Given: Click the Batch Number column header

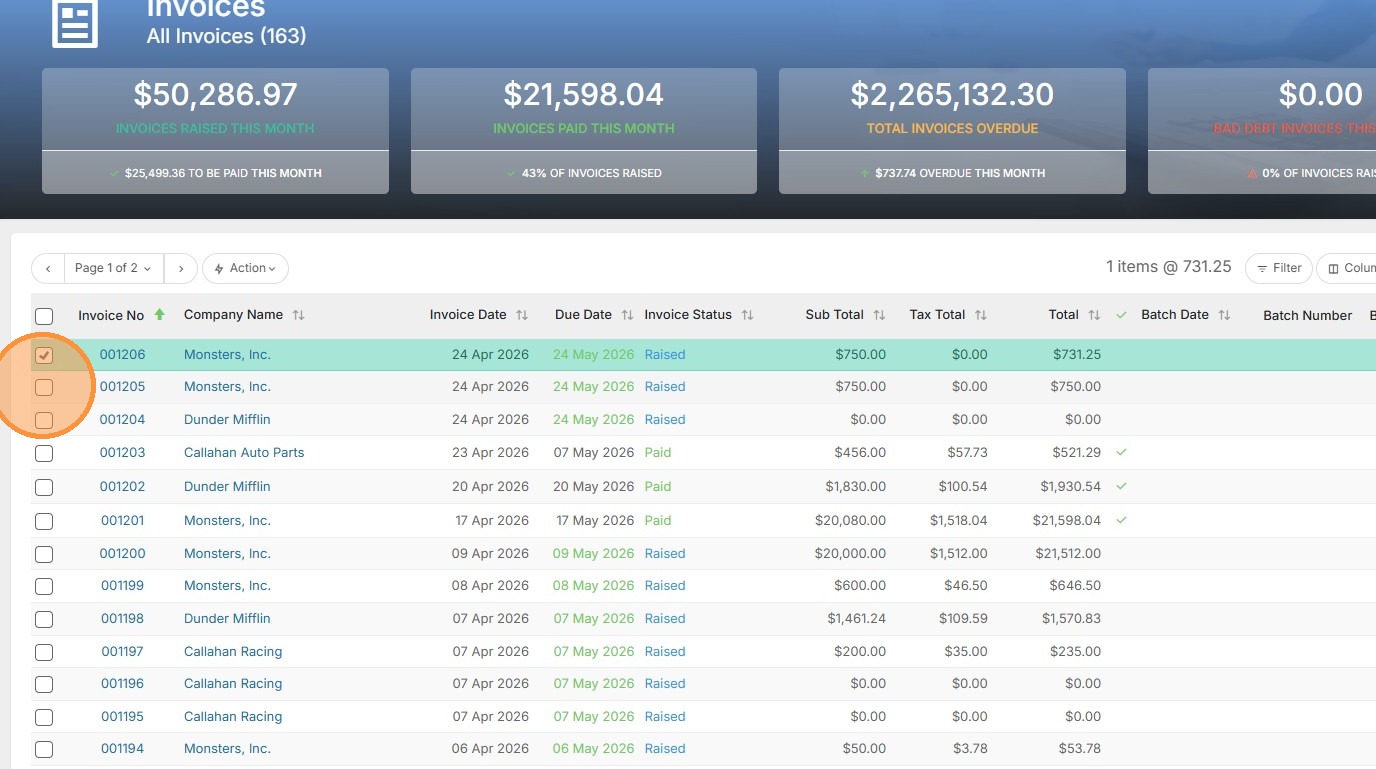Looking at the screenshot, I should [1307, 315].
